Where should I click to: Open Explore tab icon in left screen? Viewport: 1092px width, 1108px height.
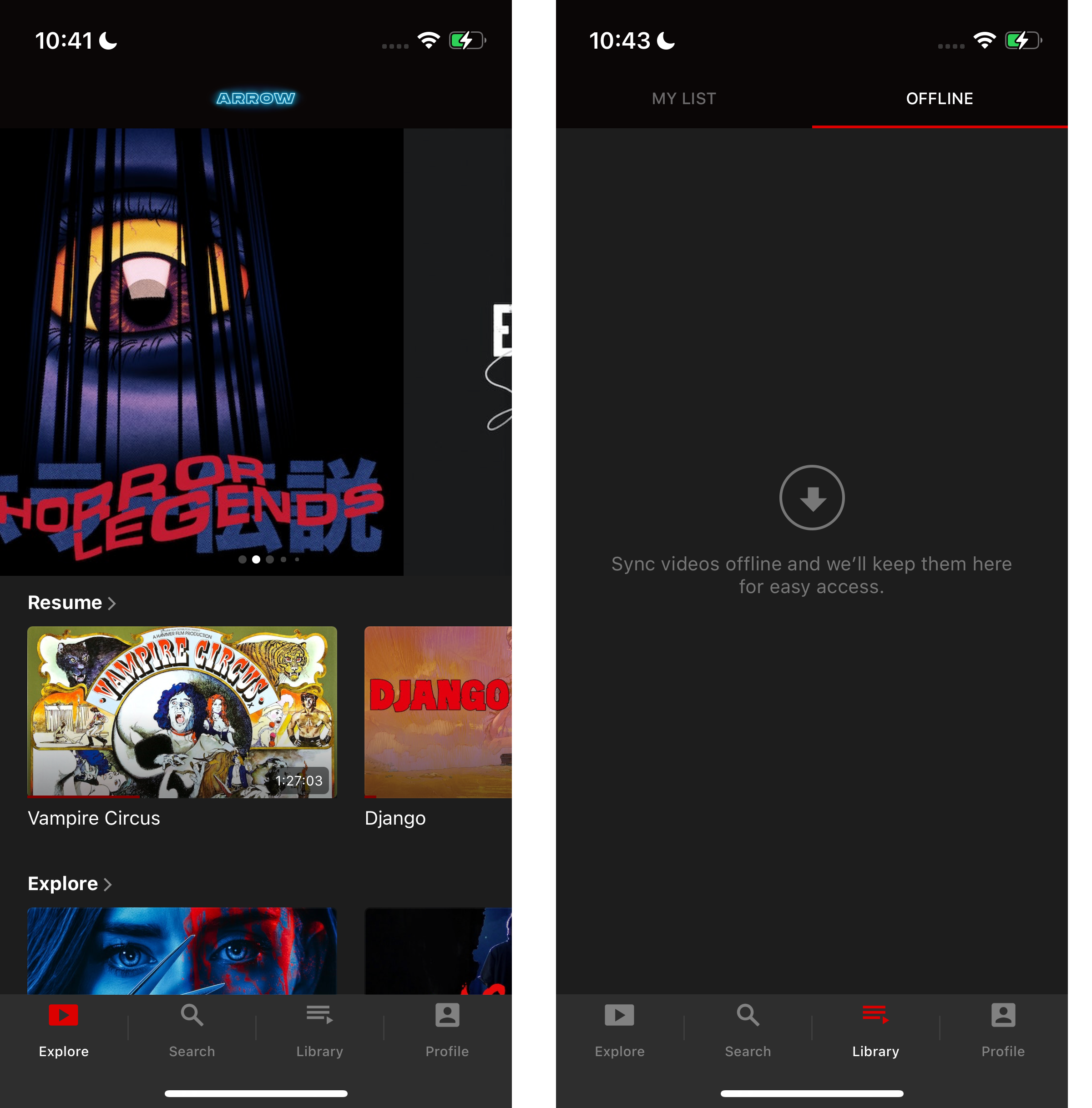click(x=64, y=1015)
